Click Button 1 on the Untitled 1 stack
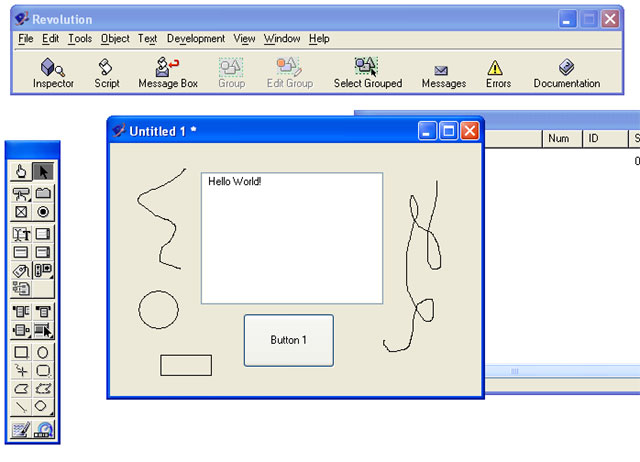640x462 pixels. coord(289,340)
